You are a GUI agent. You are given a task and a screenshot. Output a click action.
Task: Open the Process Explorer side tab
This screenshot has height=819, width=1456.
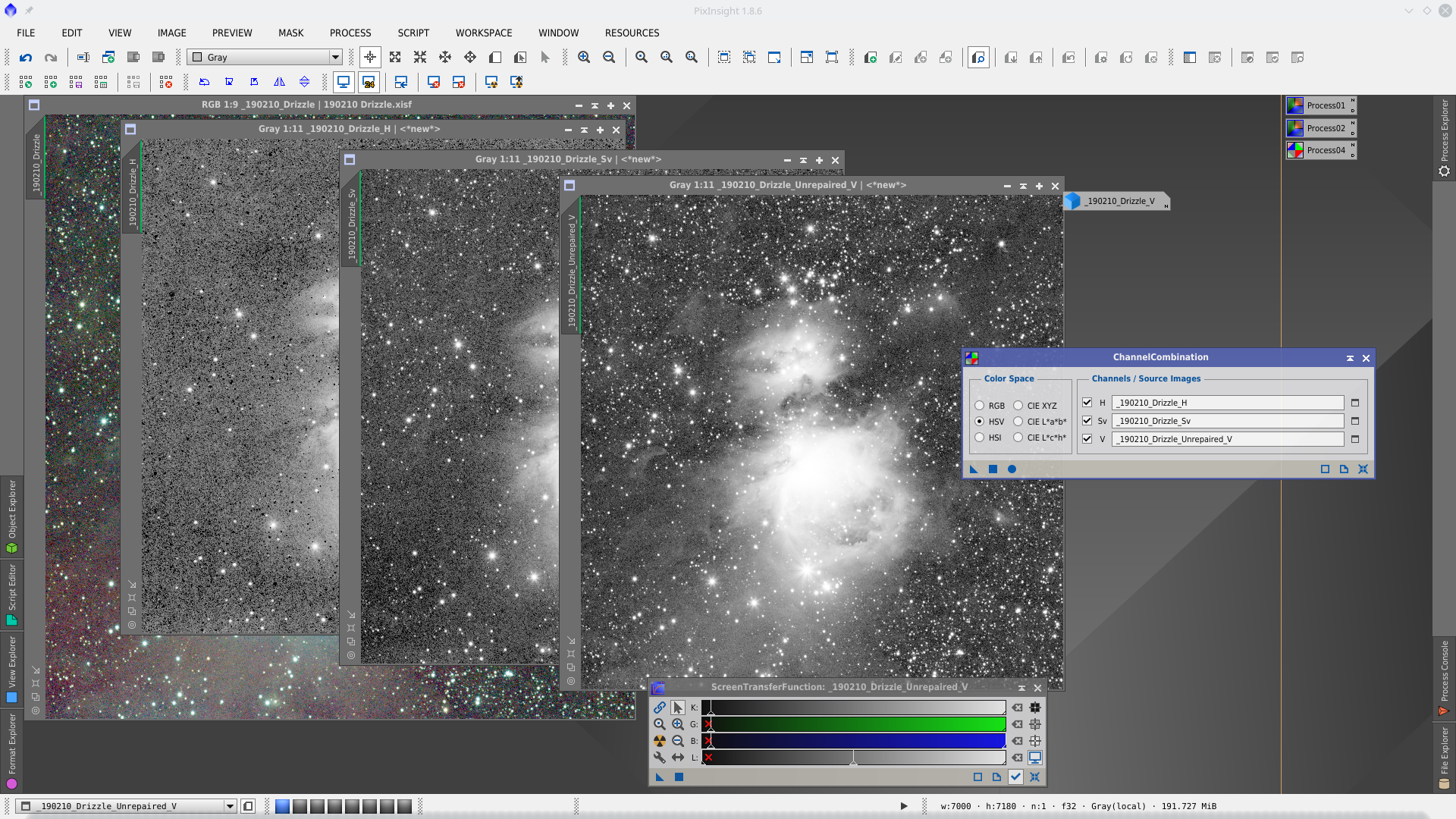1444,136
